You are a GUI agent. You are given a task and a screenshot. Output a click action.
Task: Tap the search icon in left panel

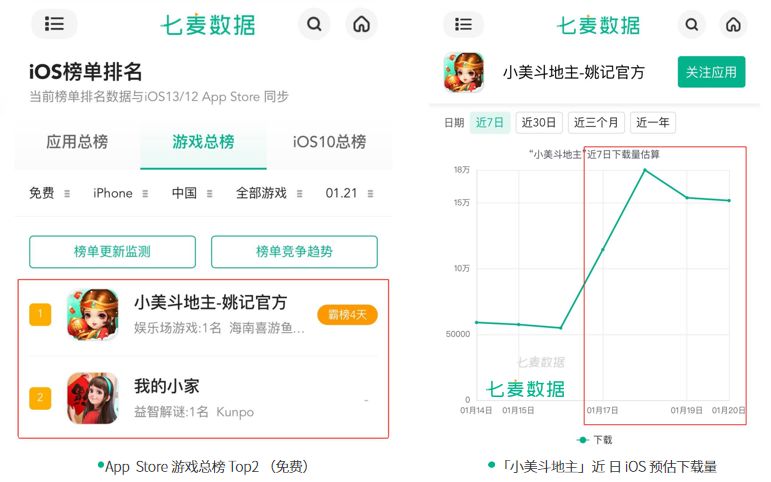tap(314, 24)
